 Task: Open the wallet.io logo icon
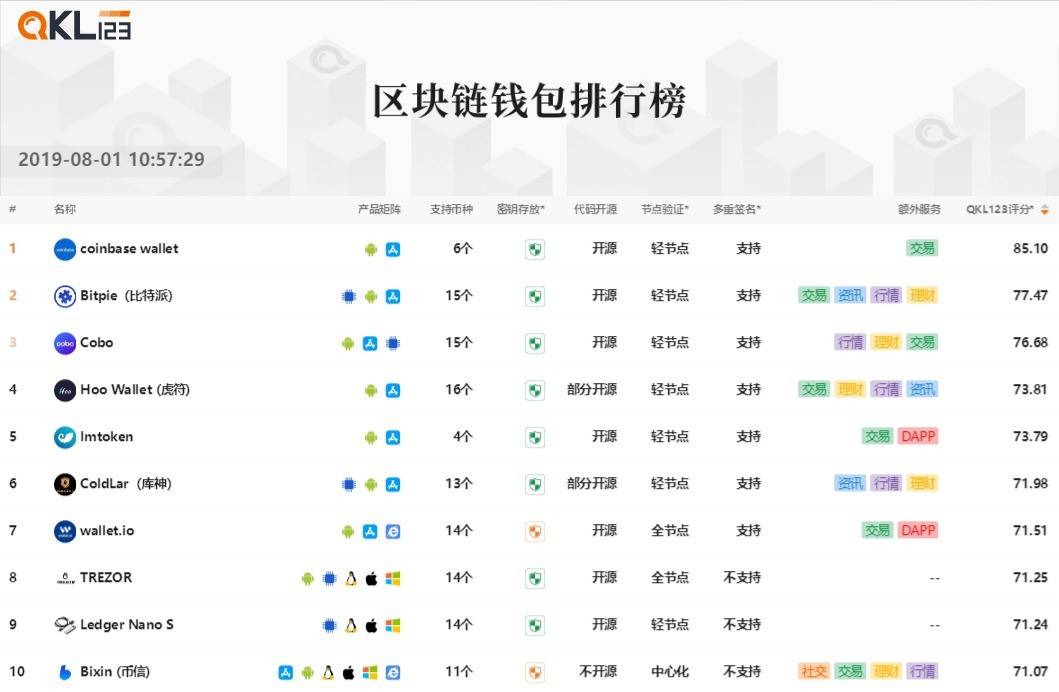tap(65, 531)
